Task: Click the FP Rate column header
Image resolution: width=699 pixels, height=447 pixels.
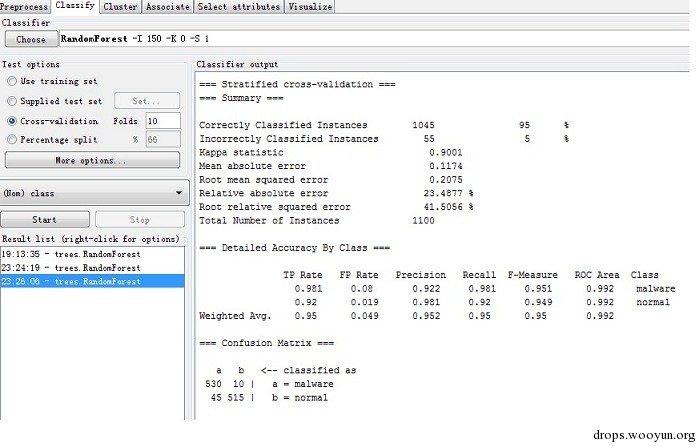Action: coord(359,275)
